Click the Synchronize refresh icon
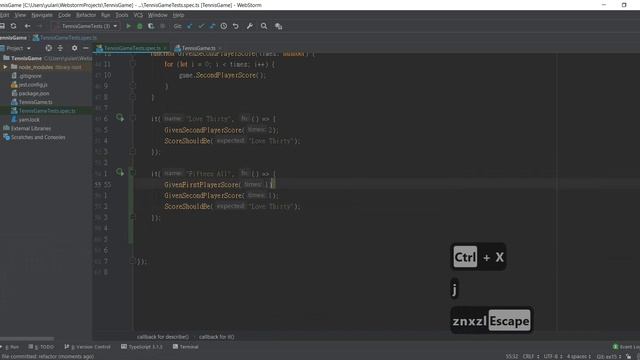 13,26
